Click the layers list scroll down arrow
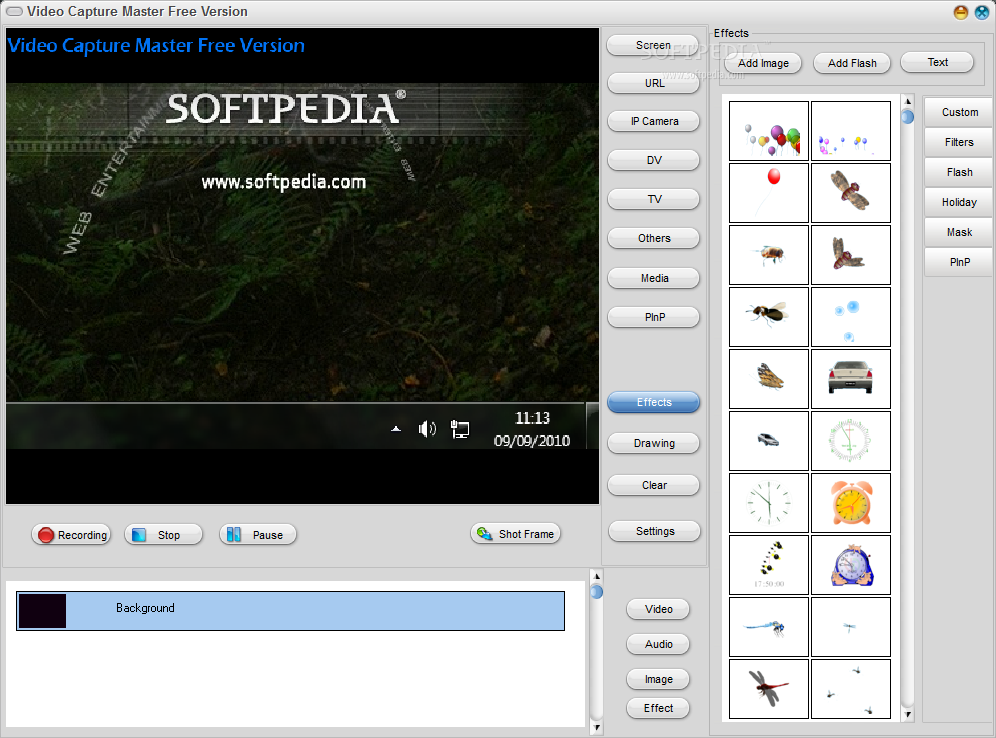This screenshot has height=738, width=996. tap(596, 727)
